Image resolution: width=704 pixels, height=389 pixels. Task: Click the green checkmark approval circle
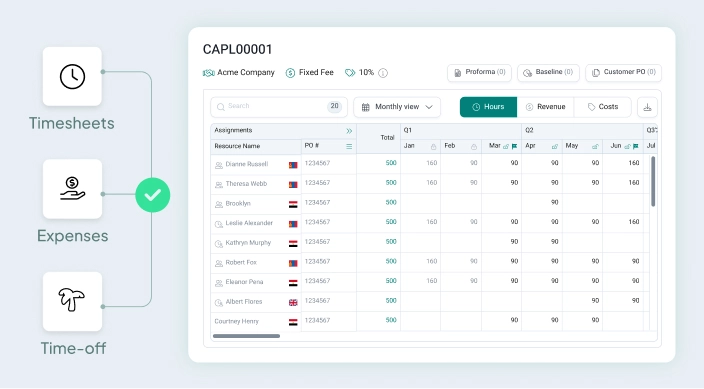click(153, 195)
